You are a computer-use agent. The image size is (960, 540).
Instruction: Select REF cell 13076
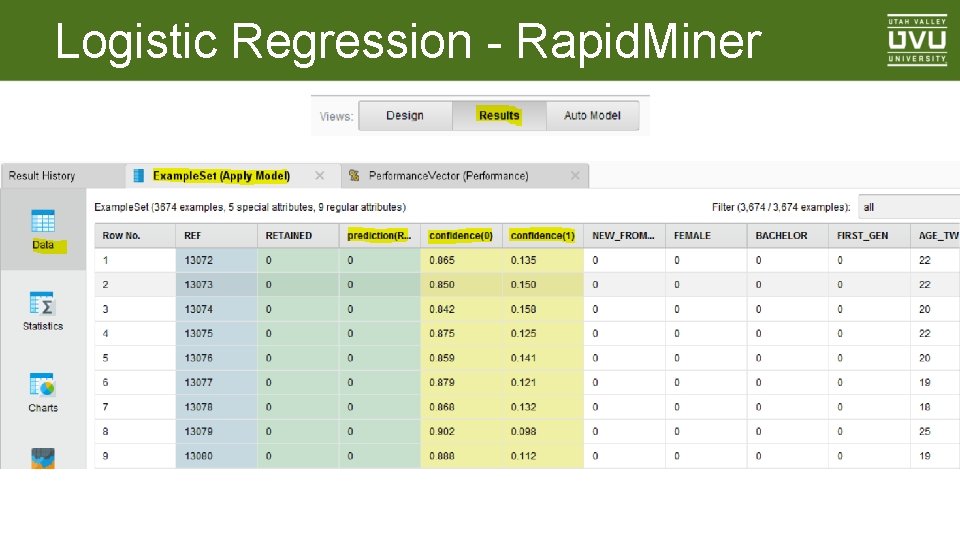pyautogui.click(x=217, y=358)
